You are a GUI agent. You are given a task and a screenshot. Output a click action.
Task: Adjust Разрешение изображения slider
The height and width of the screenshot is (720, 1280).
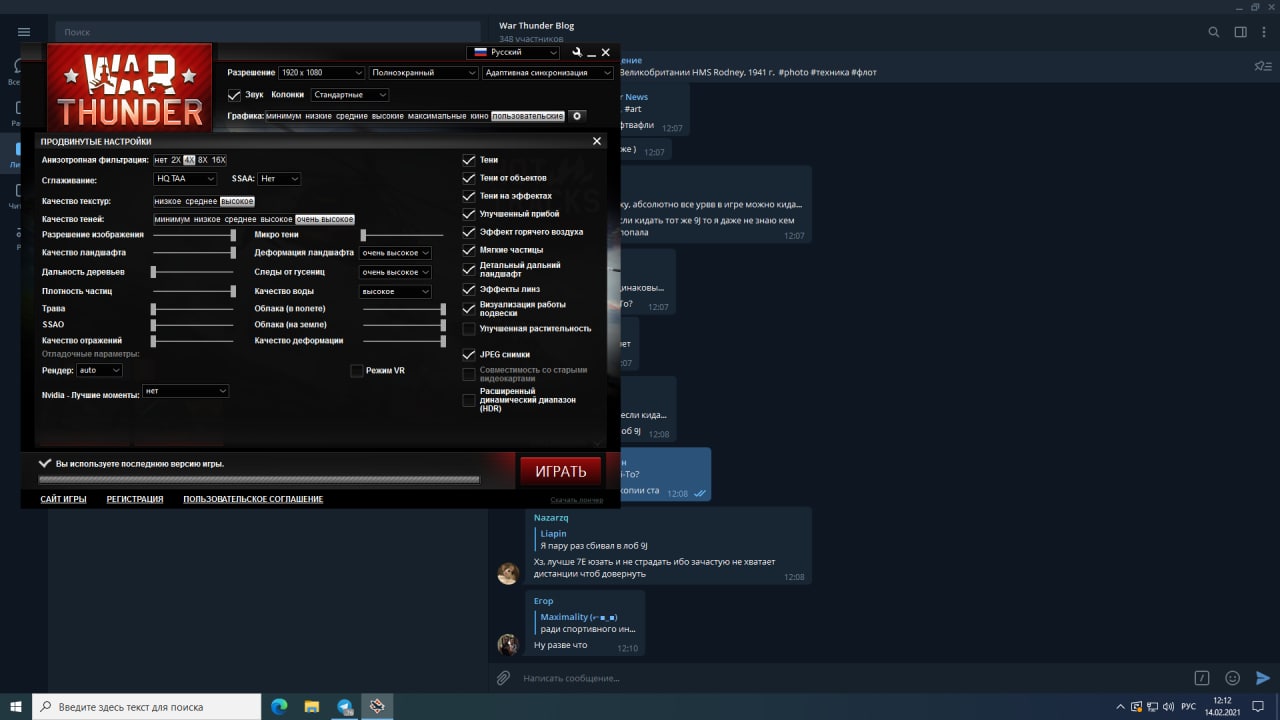pos(193,235)
